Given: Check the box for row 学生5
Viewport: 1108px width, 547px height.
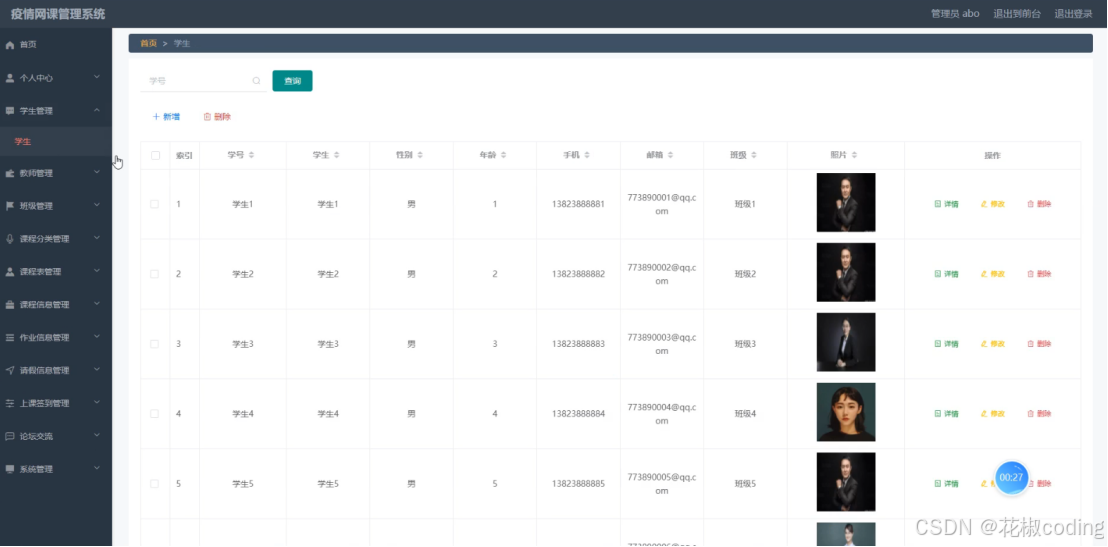Looking at the screenshot, I should click(155, 484).
